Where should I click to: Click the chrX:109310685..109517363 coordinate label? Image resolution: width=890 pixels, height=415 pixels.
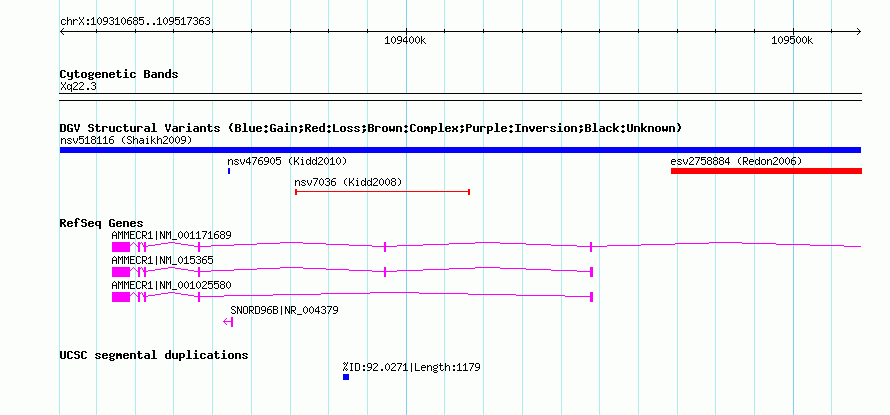(x=135, y=22)
